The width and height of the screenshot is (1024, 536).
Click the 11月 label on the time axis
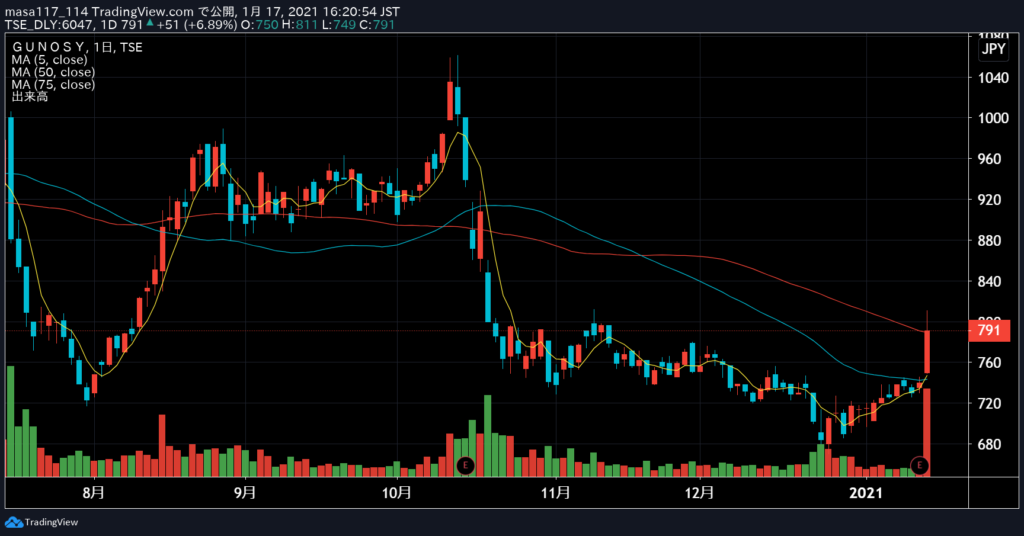[x=556, y=492]
